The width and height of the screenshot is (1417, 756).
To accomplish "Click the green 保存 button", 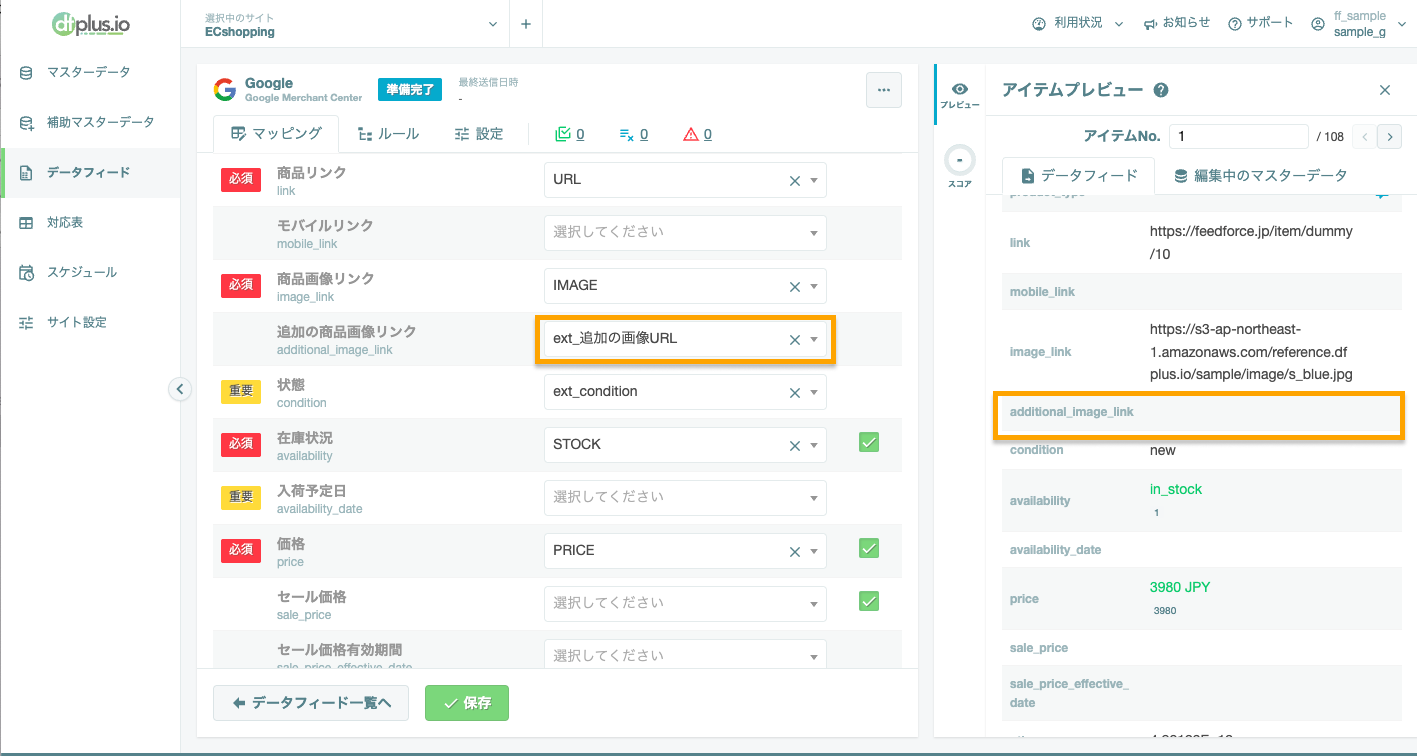I will click(467, 703).
